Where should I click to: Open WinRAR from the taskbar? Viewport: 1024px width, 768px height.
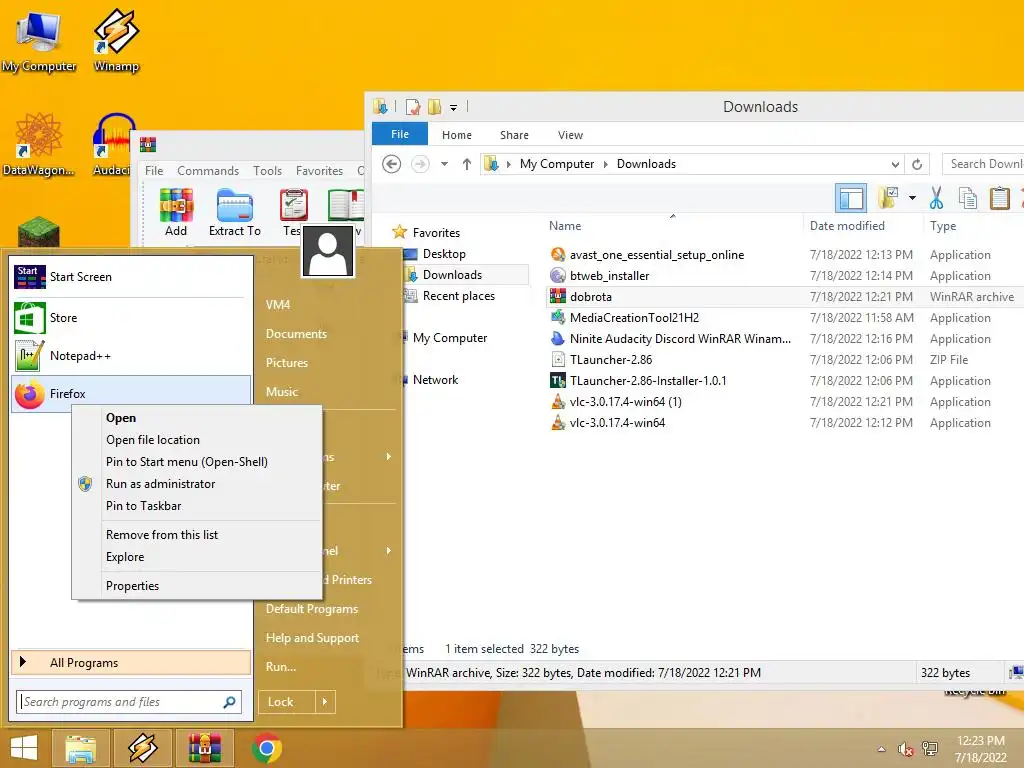pyautogui.click(x=204, y=748)
